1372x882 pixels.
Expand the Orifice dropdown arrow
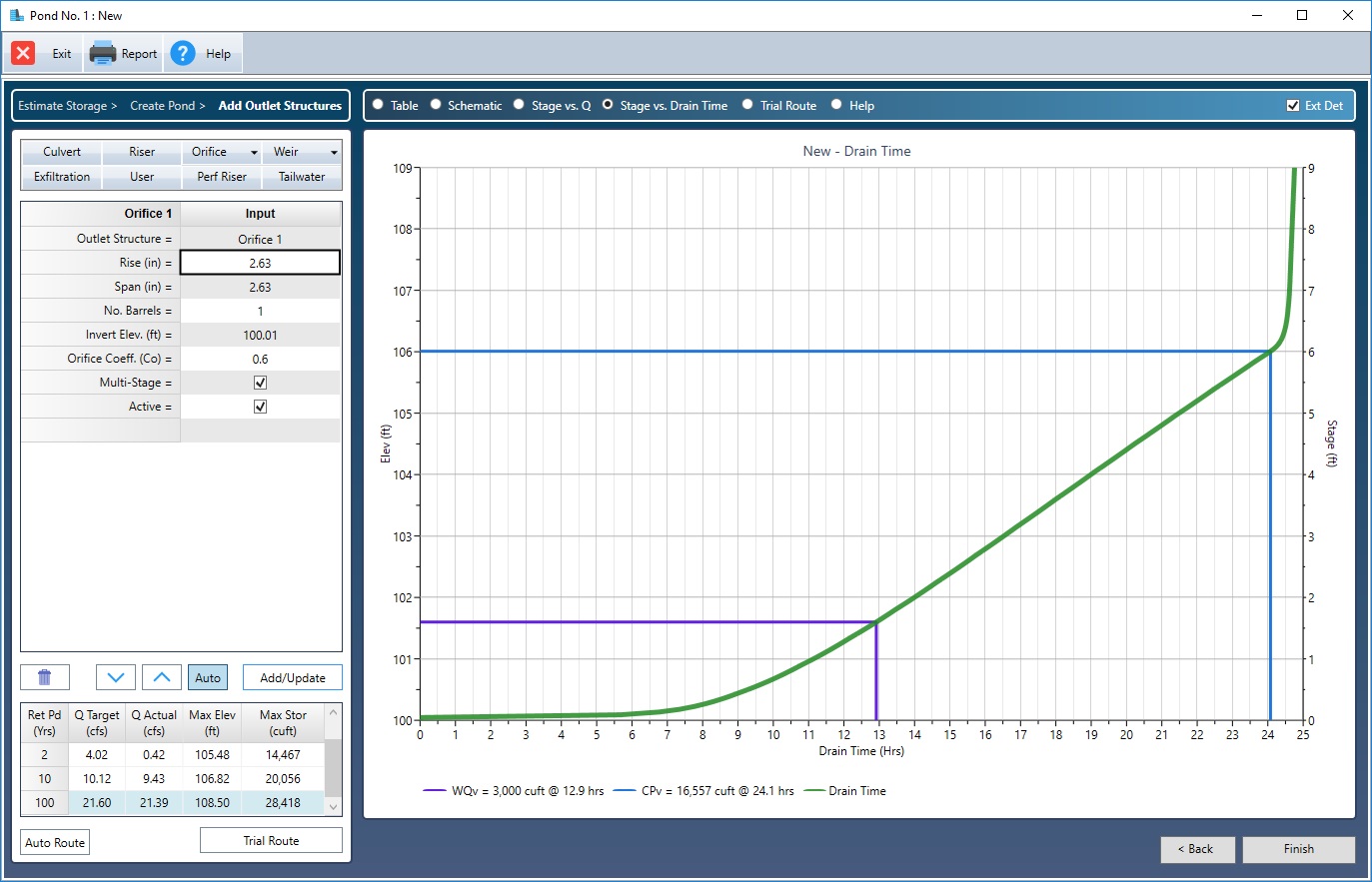point(254,153)
